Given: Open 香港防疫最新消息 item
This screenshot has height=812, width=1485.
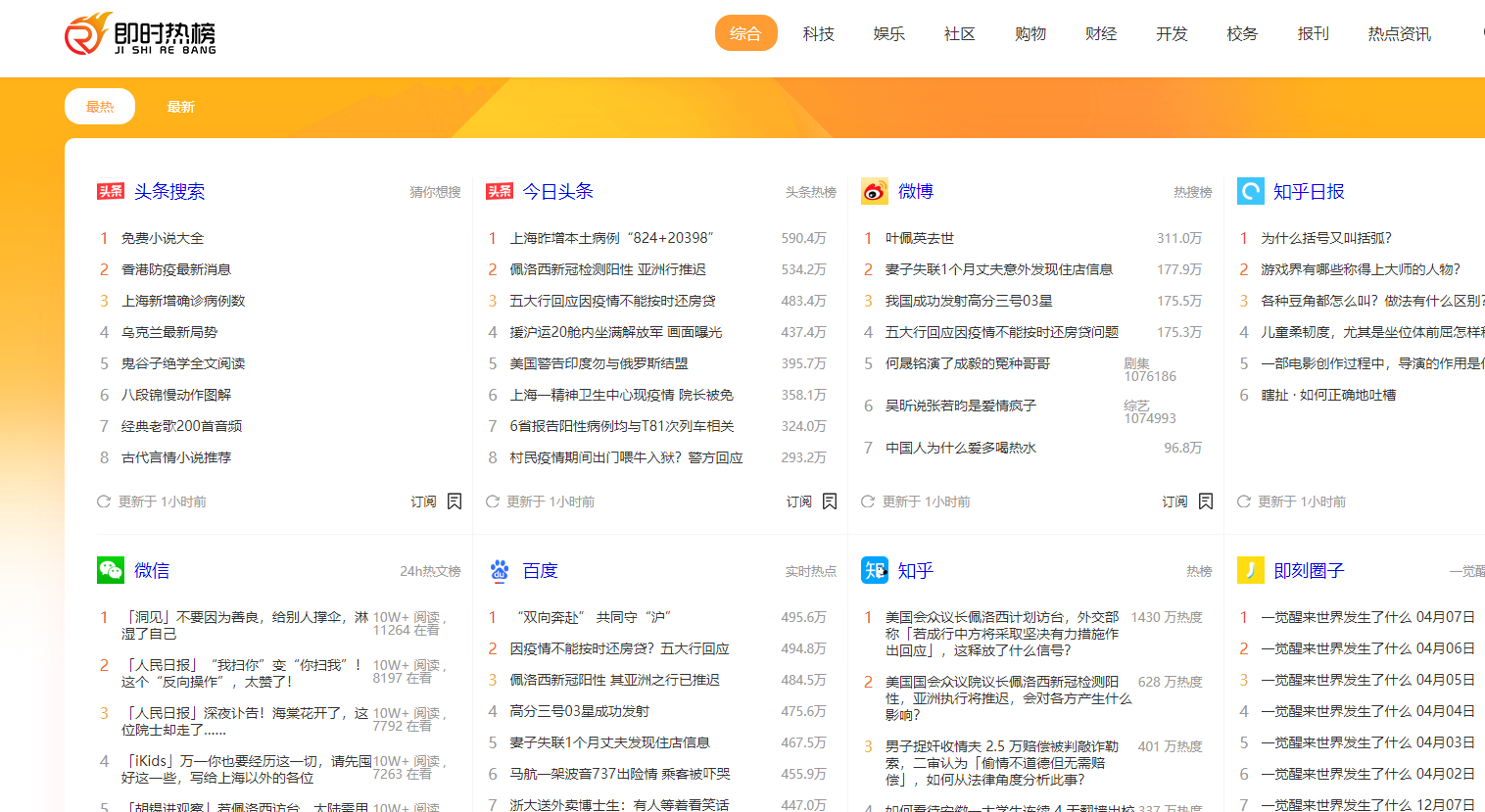Looking at the screenshot, I should coord(176,269).
